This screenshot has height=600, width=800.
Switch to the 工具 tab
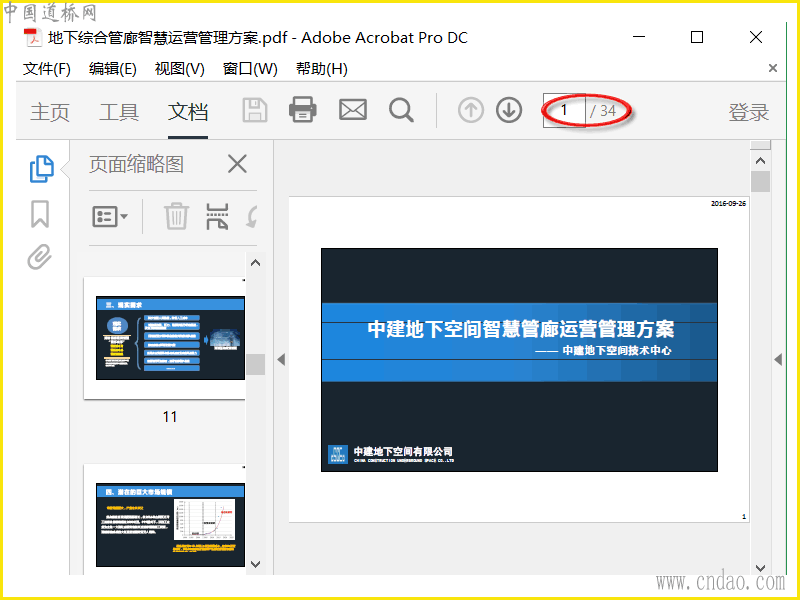119,112
